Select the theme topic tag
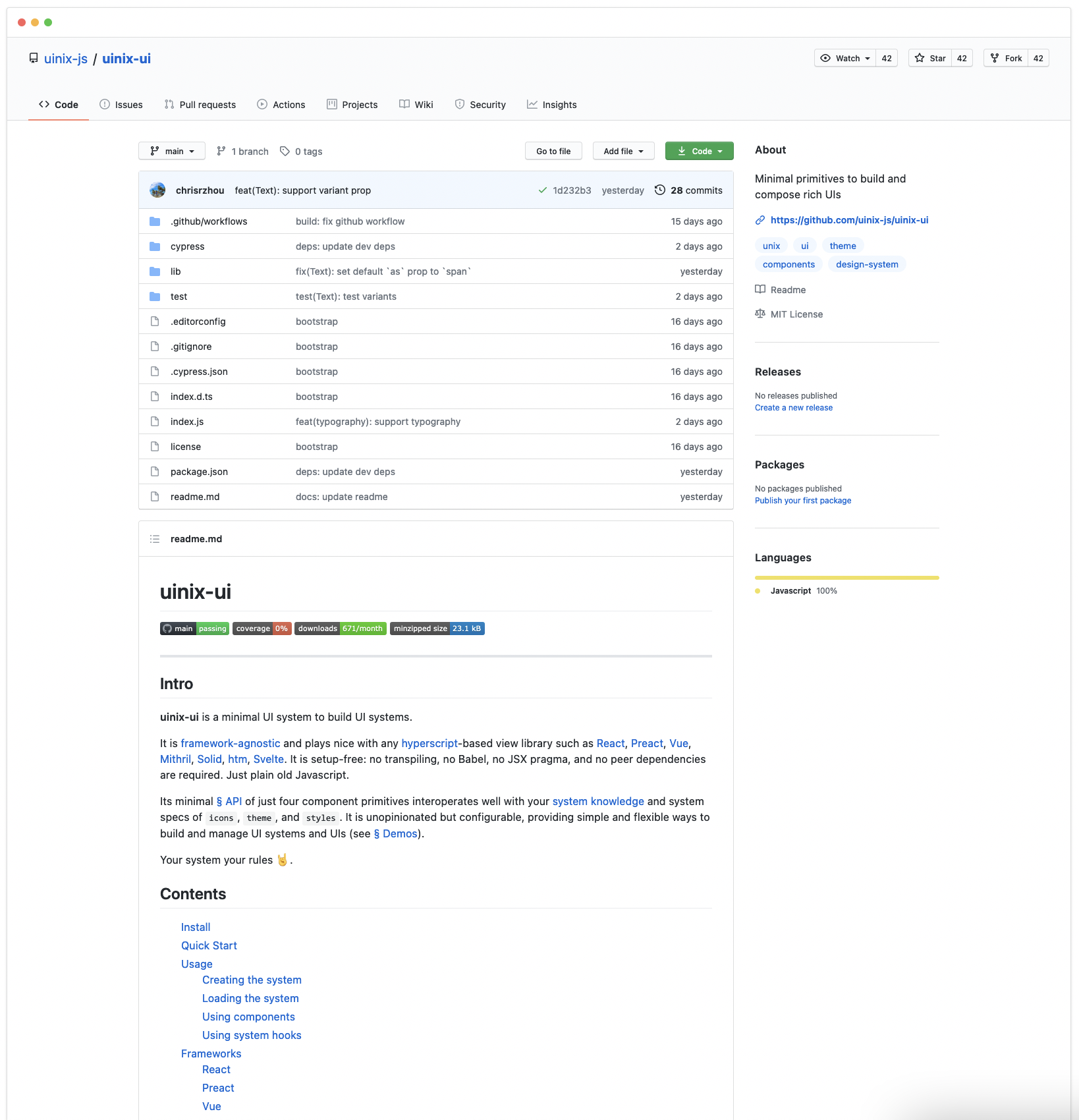 (x=843, y=245)
